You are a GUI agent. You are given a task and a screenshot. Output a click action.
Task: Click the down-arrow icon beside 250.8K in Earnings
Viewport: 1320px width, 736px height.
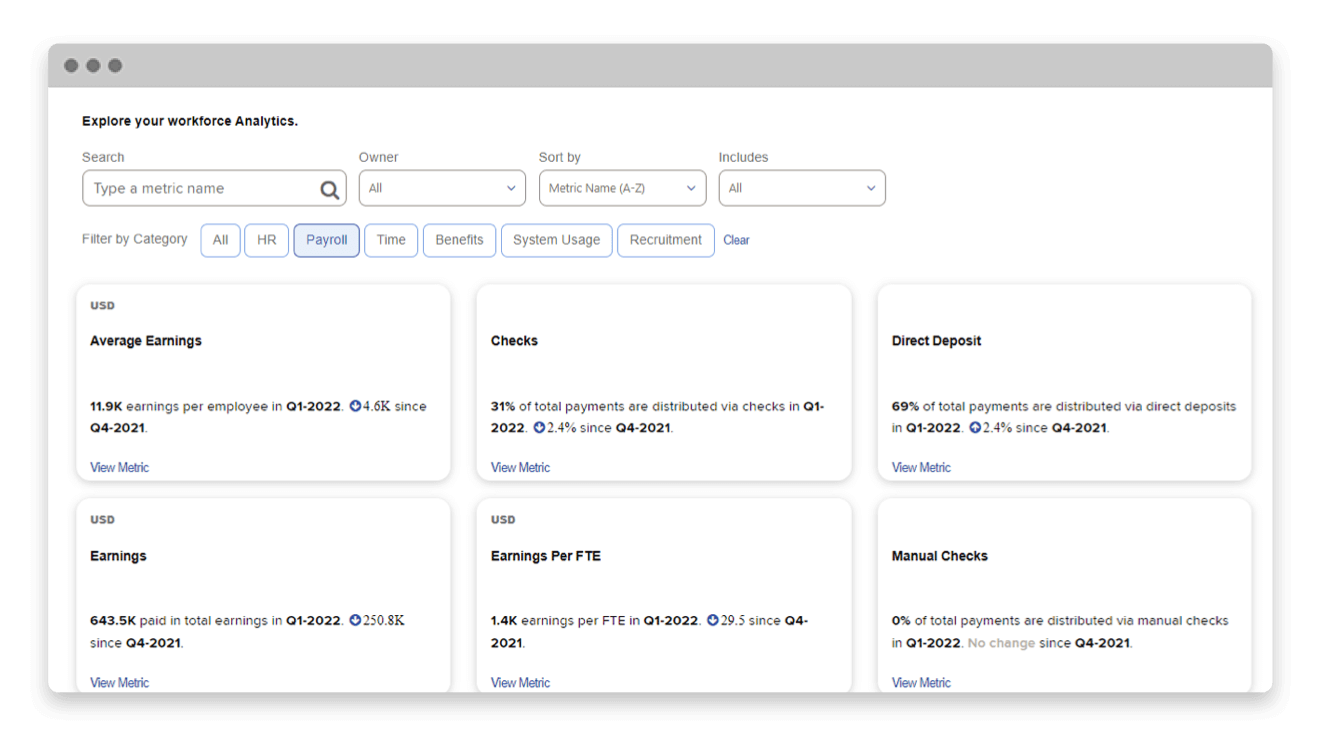tap(355, 621)
